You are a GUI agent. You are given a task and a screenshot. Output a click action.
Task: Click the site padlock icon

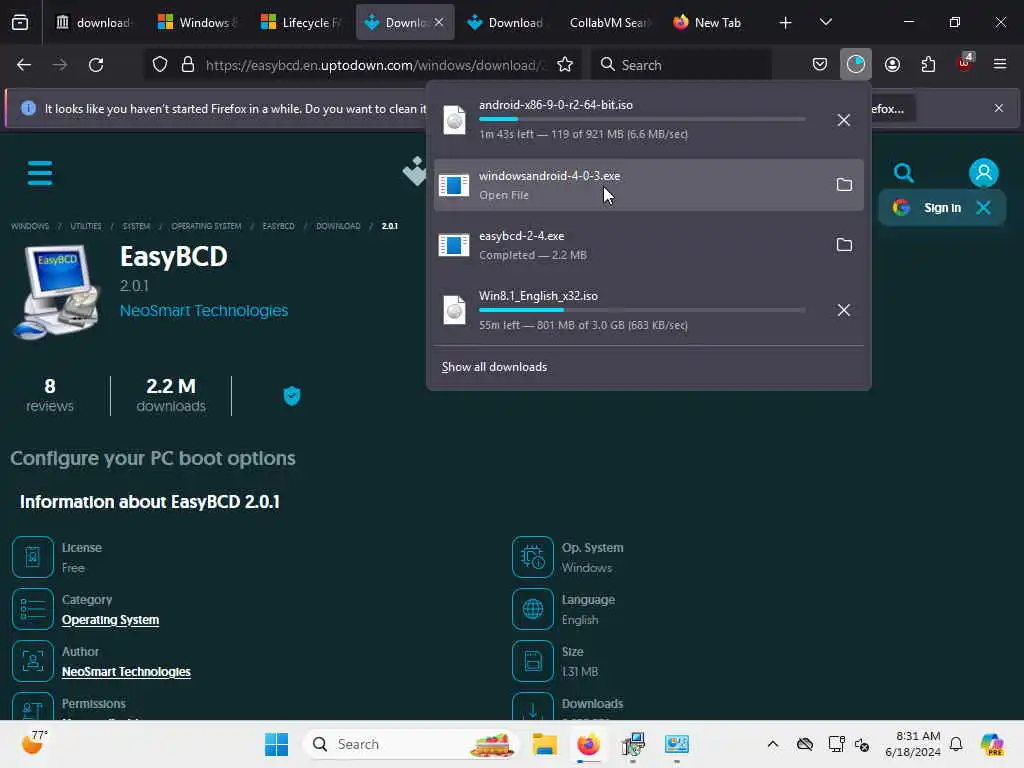click(x=188, y=65)
